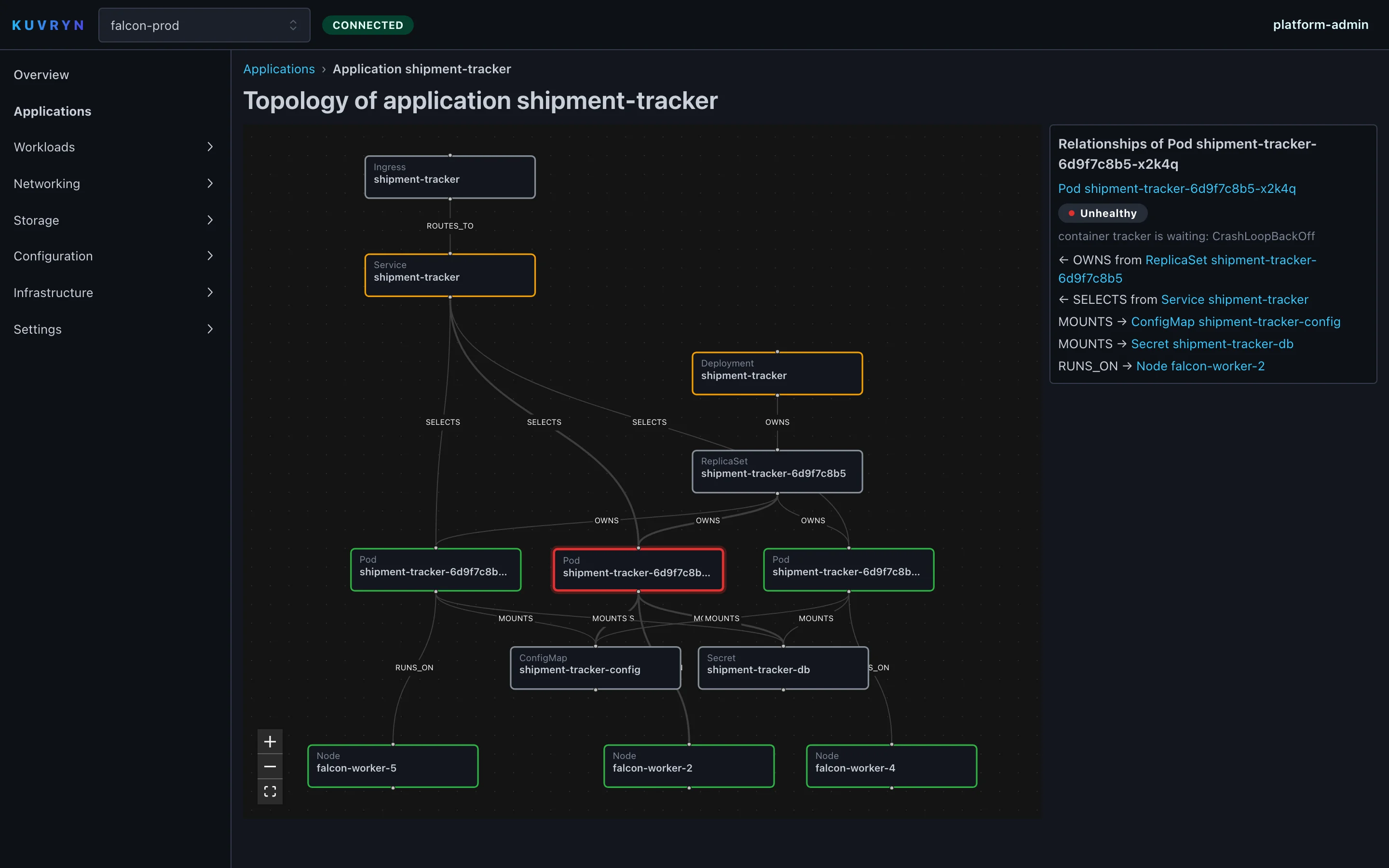Image resolution: width=1389 pixels, height=868 pixels.
Task: Select the falcon-worker-5 Node box
Action: point(393,766)
